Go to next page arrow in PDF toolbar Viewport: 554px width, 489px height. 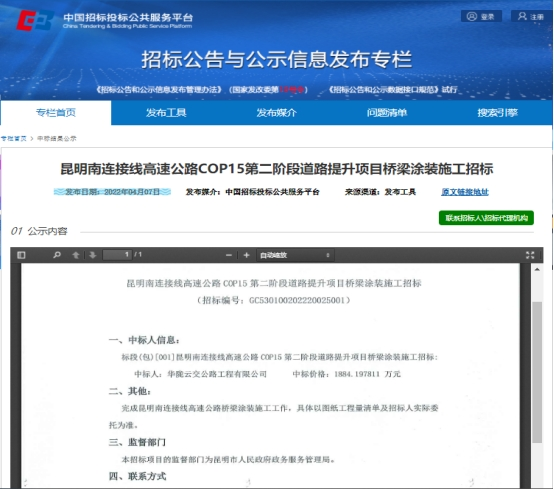coord(93,255)
